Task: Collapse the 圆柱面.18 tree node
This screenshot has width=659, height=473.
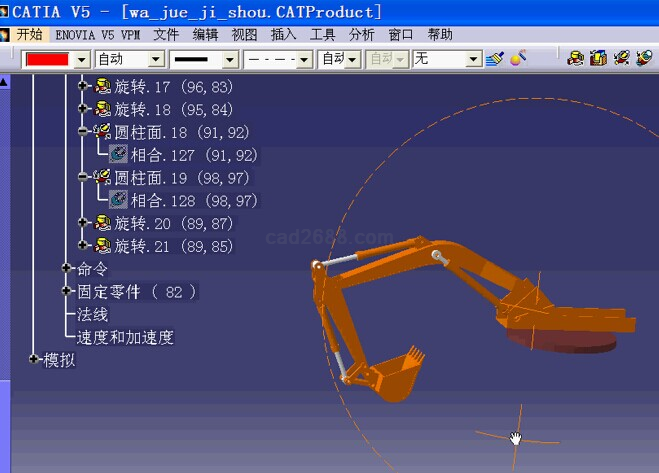Action: click(84, 132)
